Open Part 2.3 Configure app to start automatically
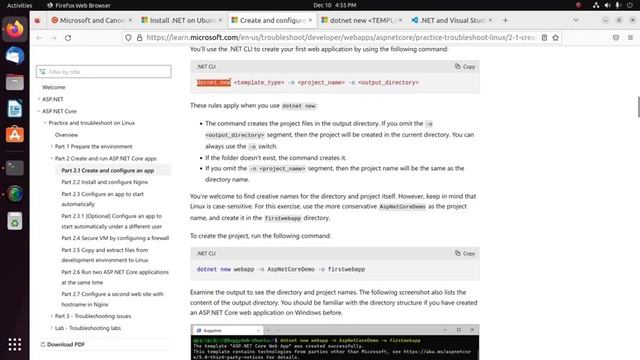The height and width of the screenshot is (360, 640). (102, 199)
